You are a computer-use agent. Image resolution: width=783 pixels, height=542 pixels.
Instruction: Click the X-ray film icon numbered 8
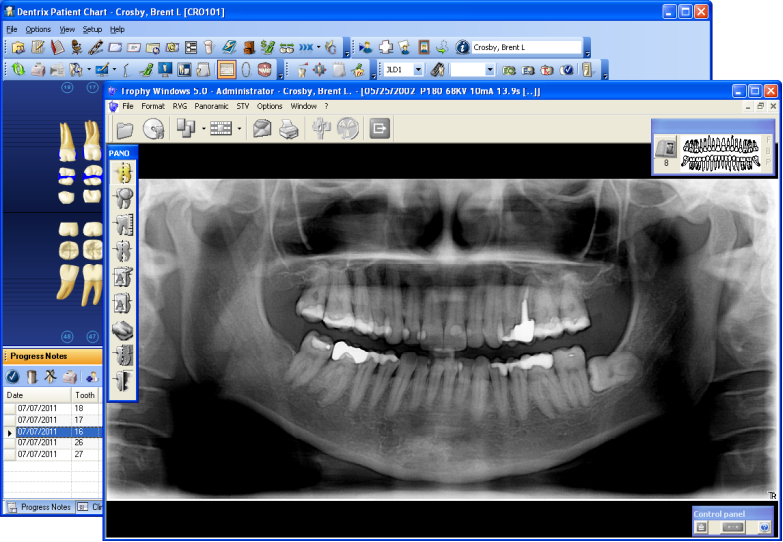665,148
